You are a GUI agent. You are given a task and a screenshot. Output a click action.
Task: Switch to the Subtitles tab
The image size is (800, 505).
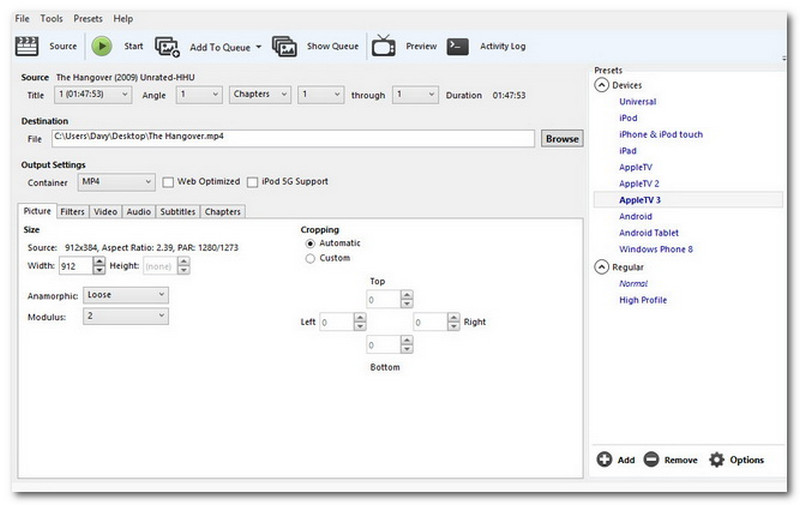click(177, 212)
